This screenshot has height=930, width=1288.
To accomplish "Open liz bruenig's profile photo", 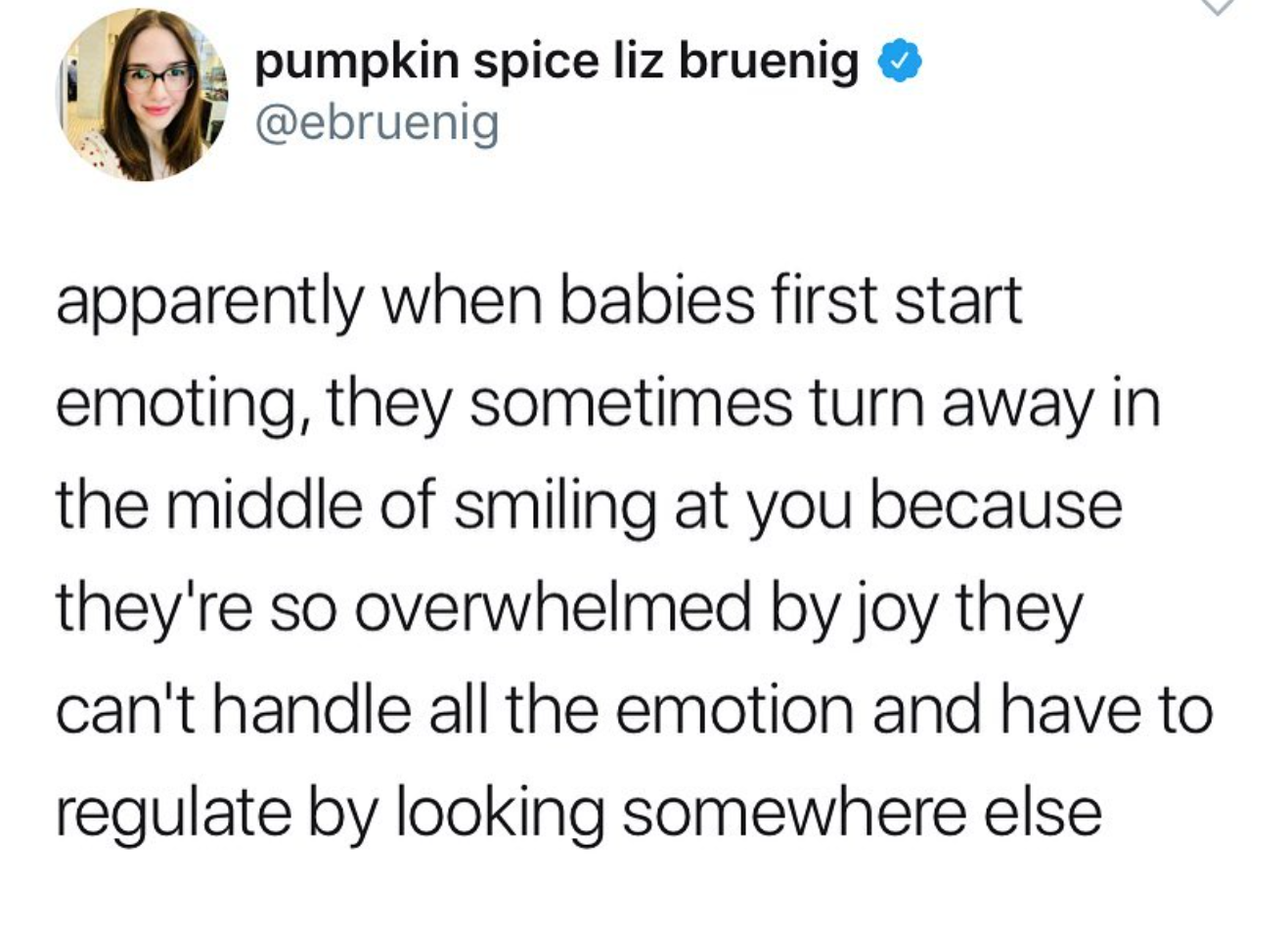I will click(143, 96).
